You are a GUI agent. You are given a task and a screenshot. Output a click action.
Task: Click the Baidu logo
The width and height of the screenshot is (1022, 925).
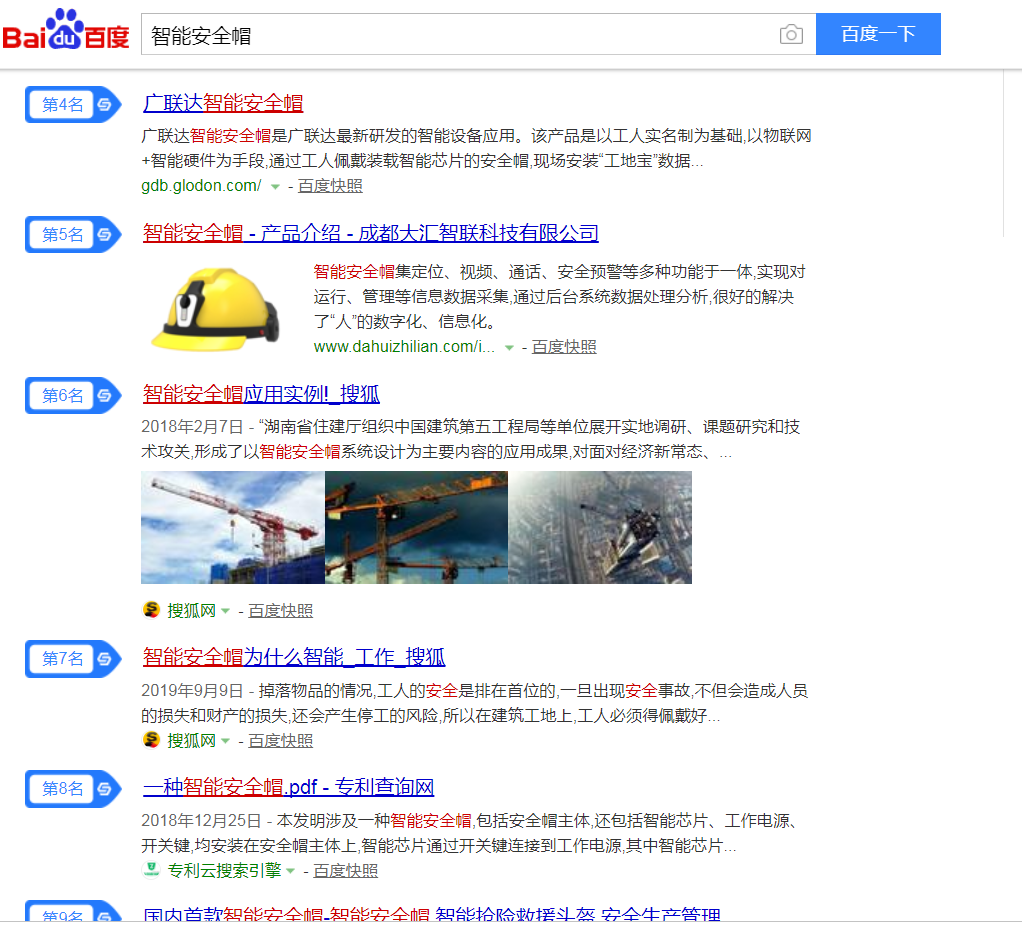(66, 30)
